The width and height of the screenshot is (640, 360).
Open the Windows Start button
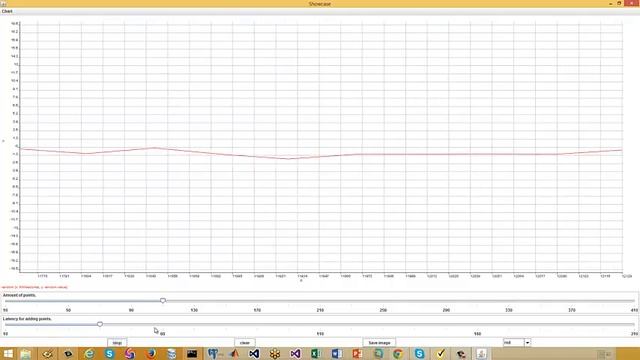click(8, 354)
